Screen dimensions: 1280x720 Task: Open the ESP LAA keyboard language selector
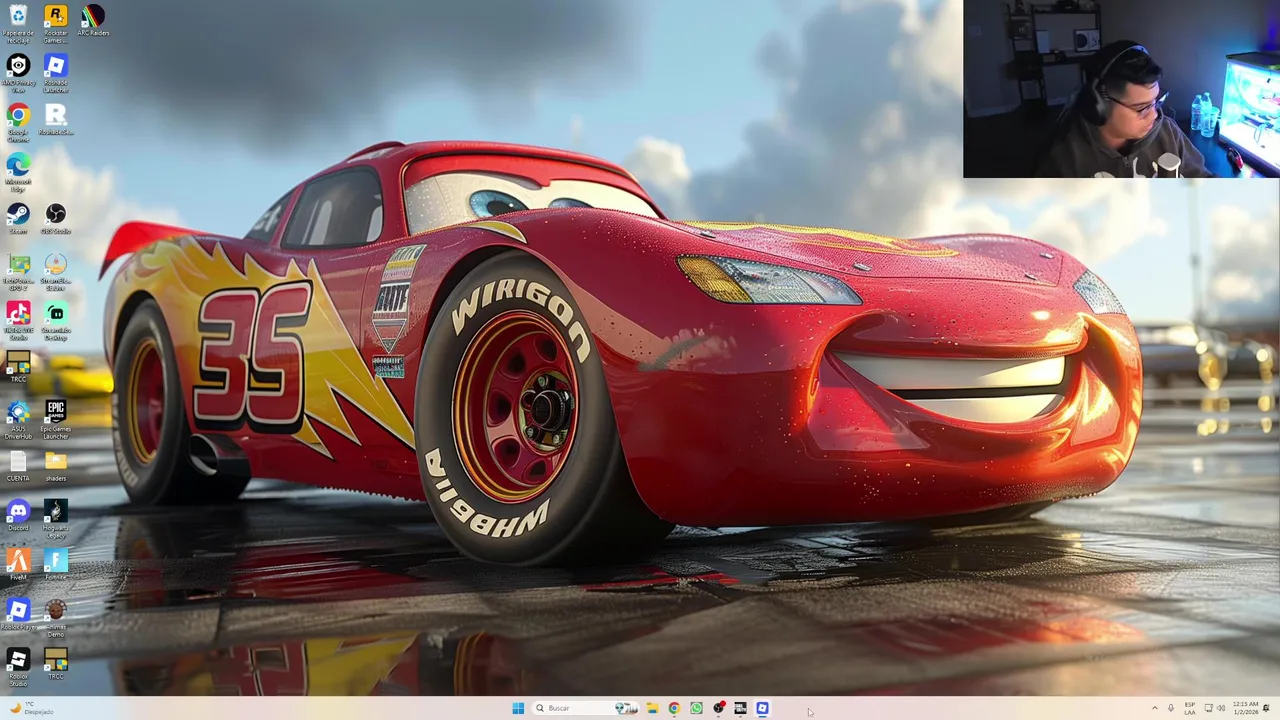pyautogui.click(x=1190, y=708)
